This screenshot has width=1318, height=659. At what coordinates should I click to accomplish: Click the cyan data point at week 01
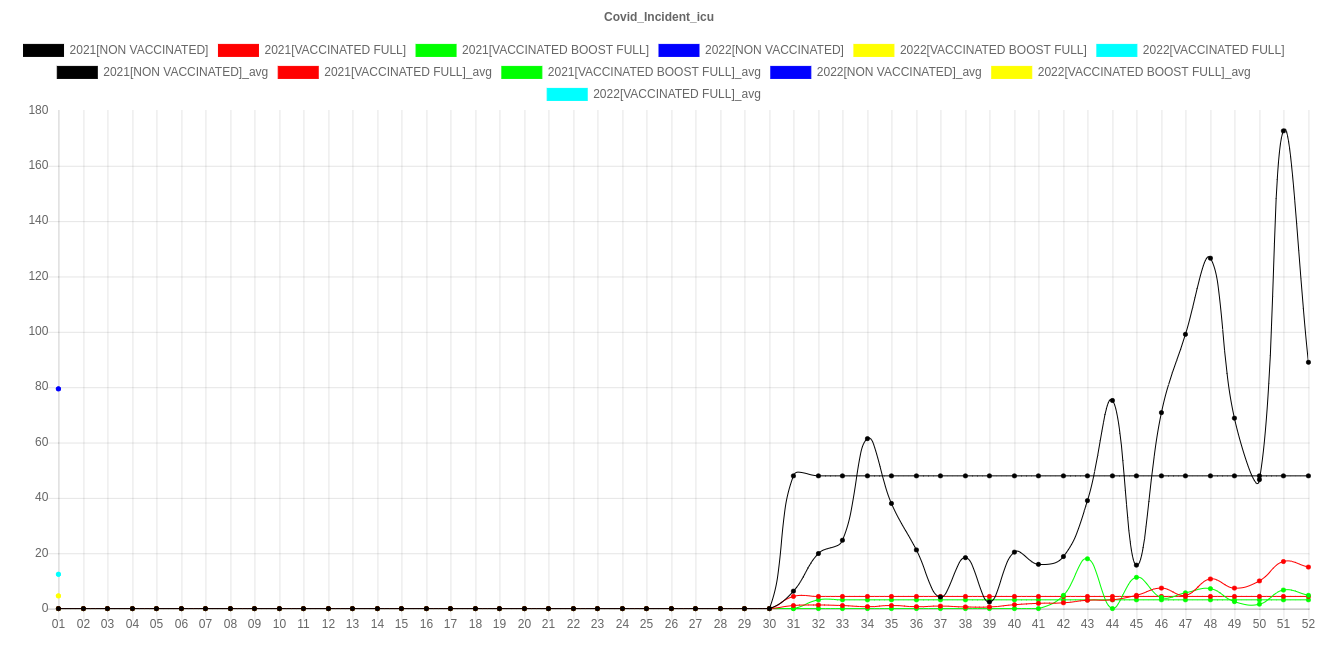[x=58, y=574]
